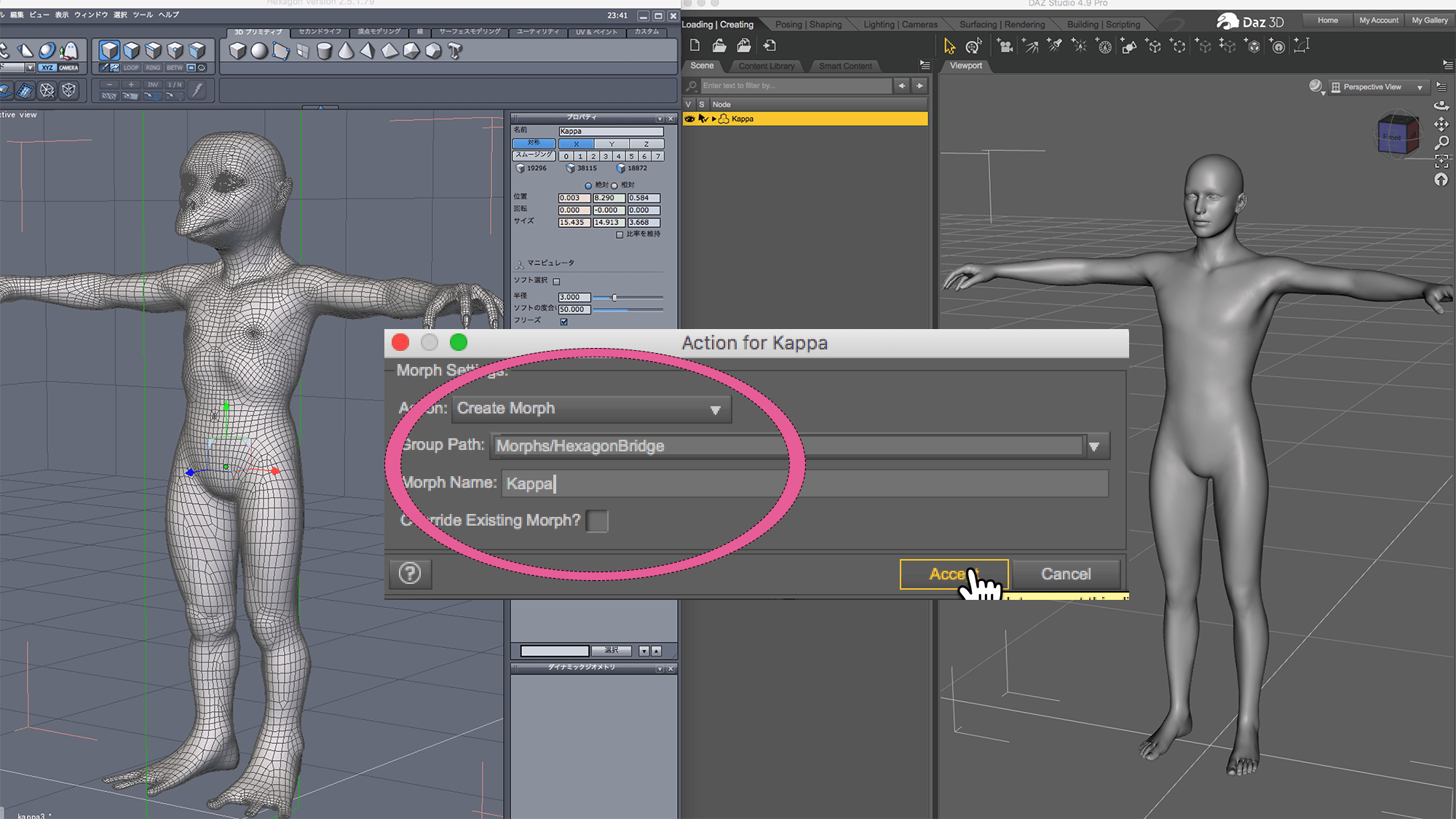Check the Override Existing Morph checkbox
Screen dimensions: 1456x819
[x=597, y=521]
